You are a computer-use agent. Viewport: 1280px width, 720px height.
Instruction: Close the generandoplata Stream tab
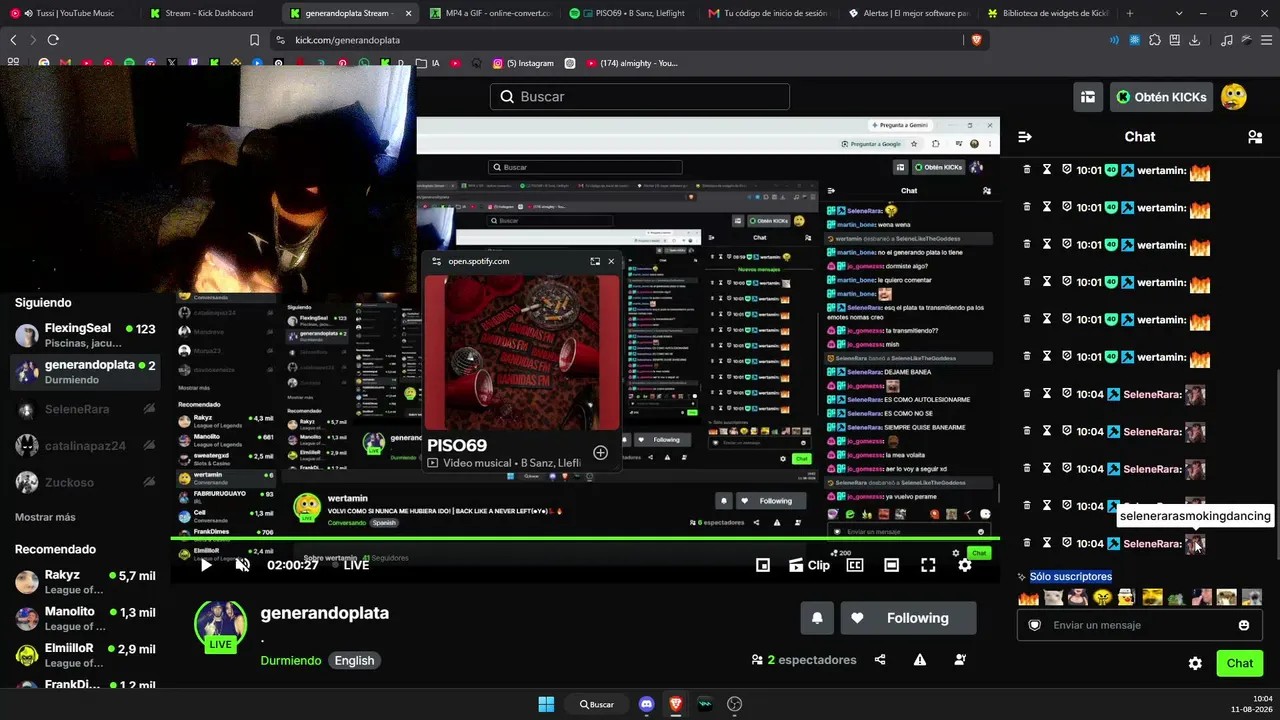408,13
